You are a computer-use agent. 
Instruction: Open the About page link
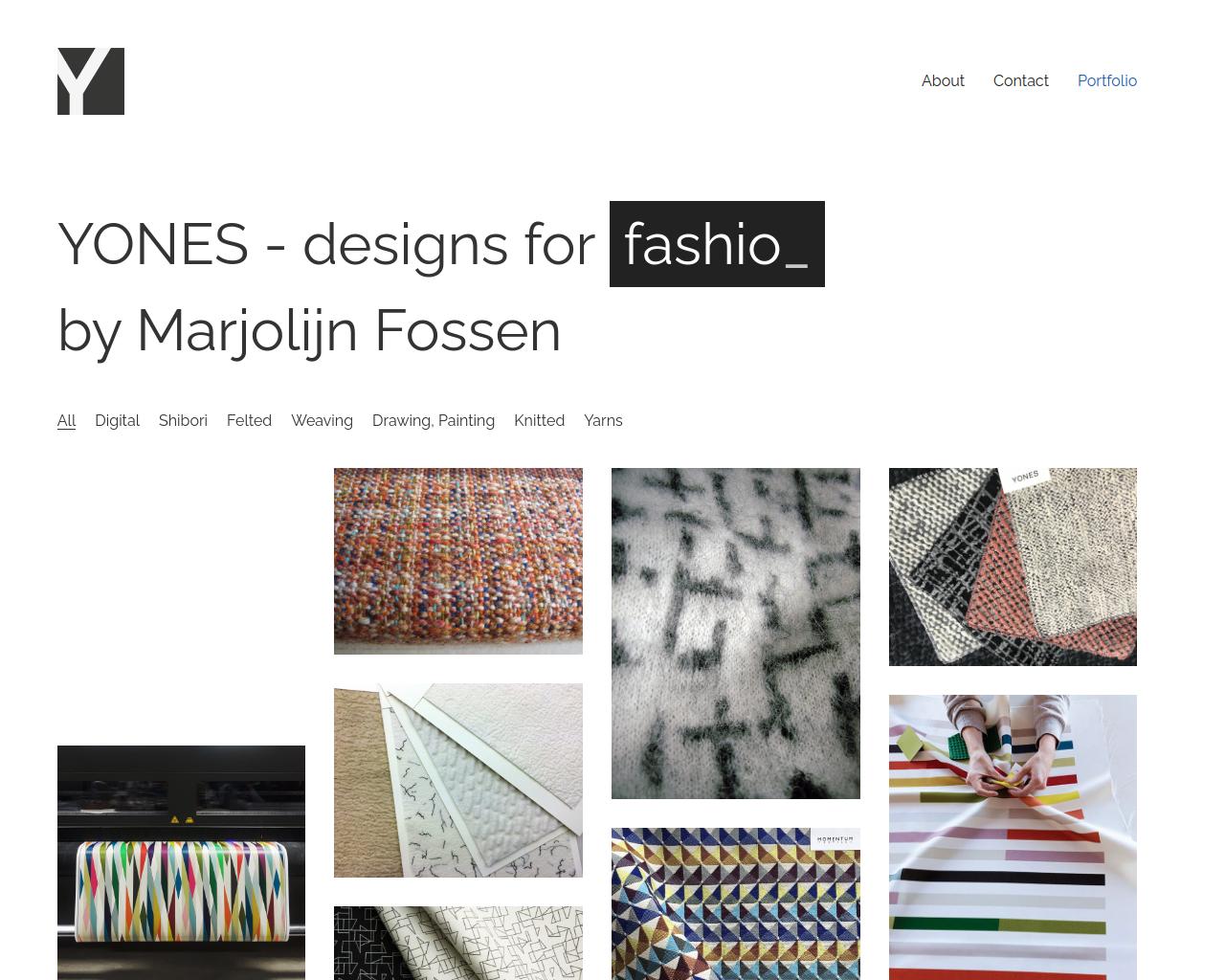pos(943,81)
